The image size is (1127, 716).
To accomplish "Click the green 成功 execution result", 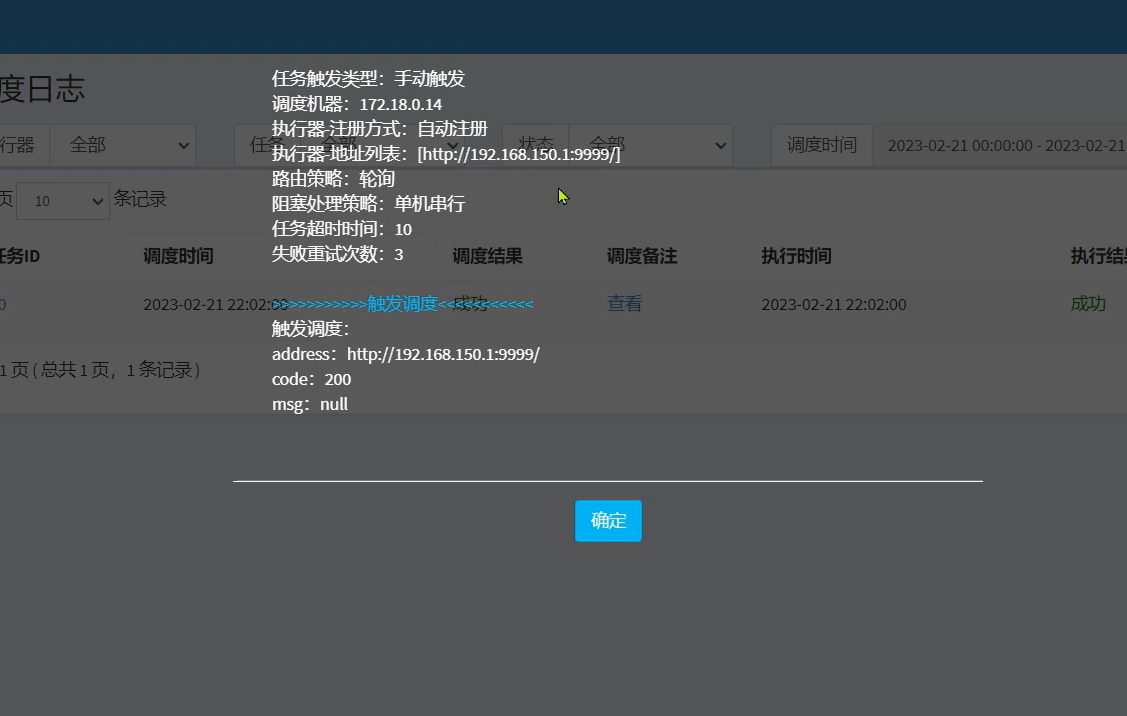I will (x=1088, y=303).
